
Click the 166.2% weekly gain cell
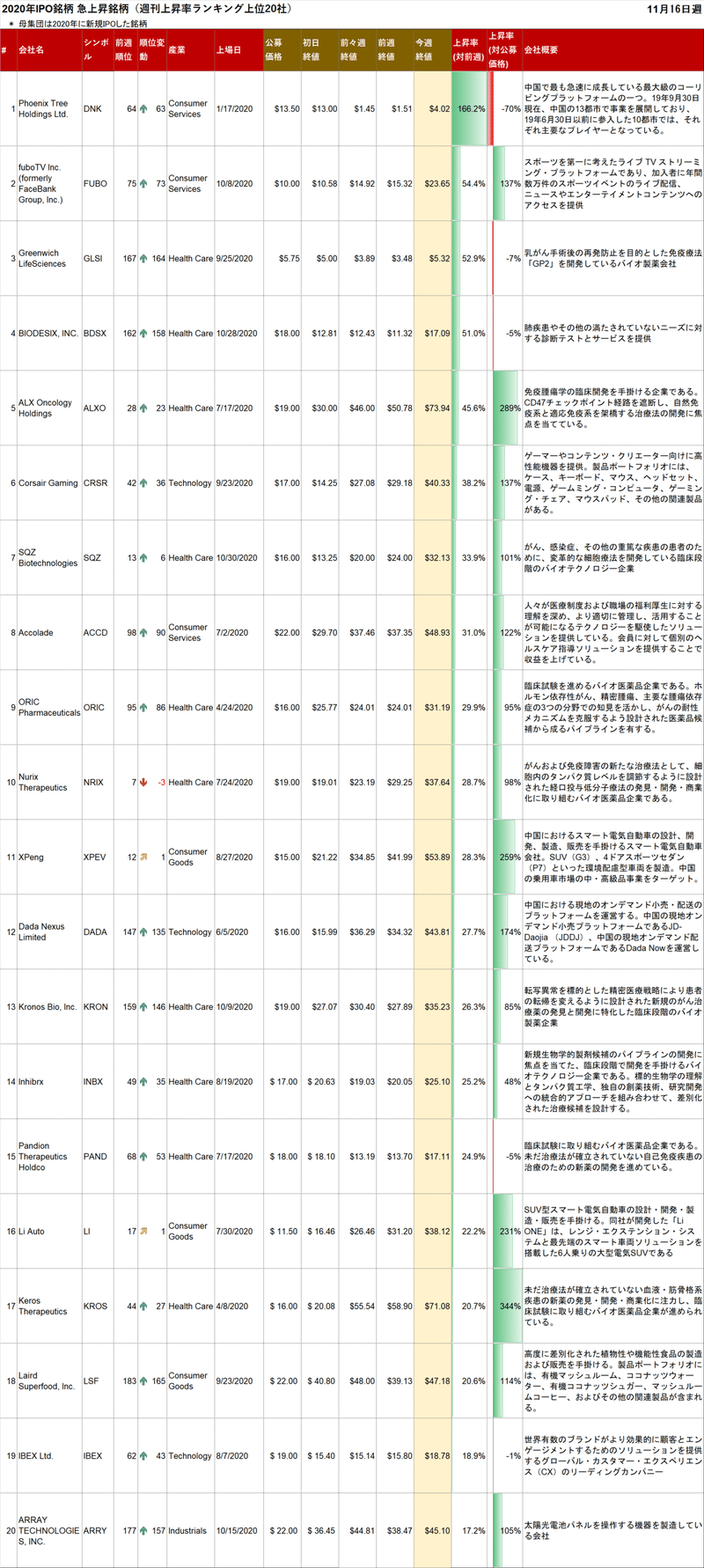coord(469,109)
